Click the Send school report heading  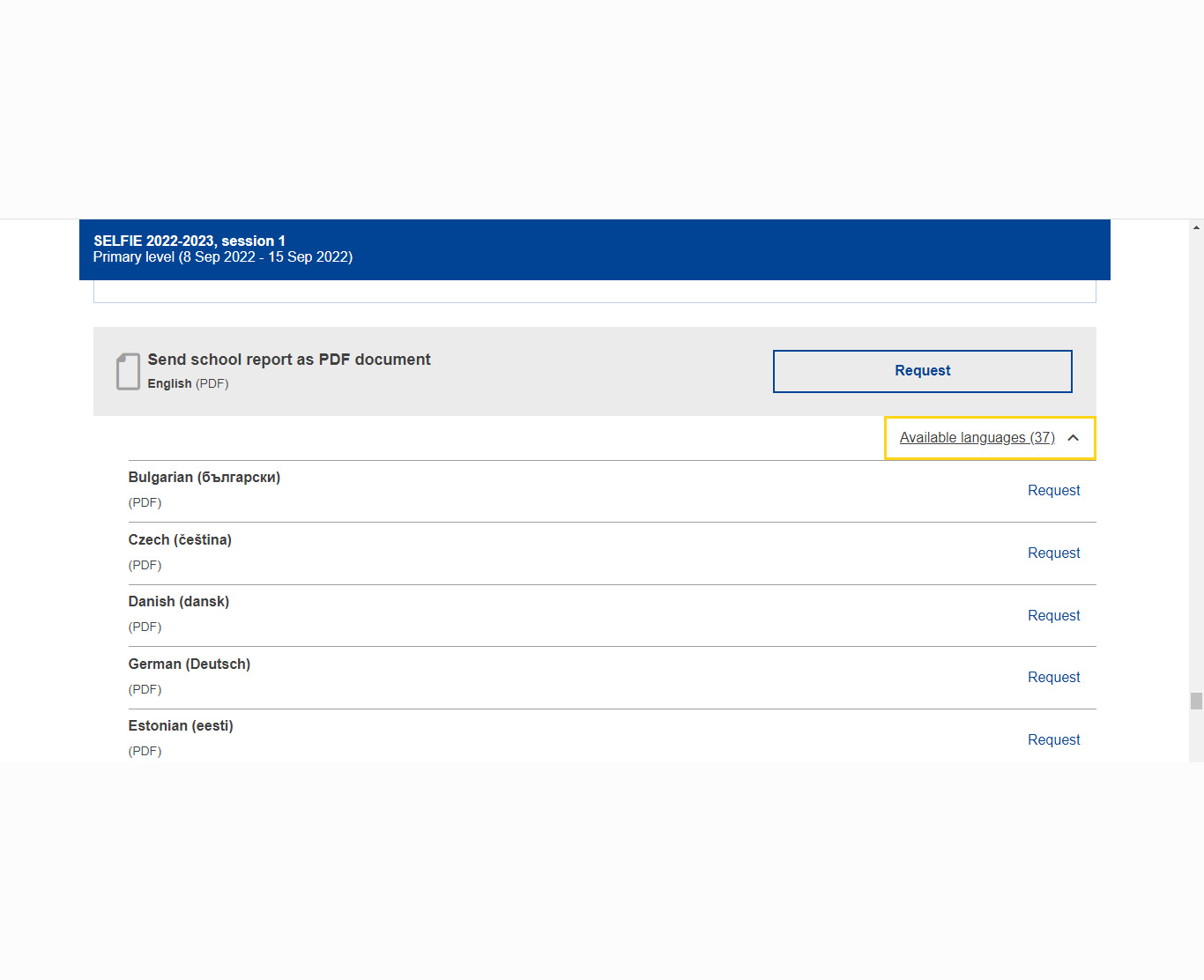289,360
